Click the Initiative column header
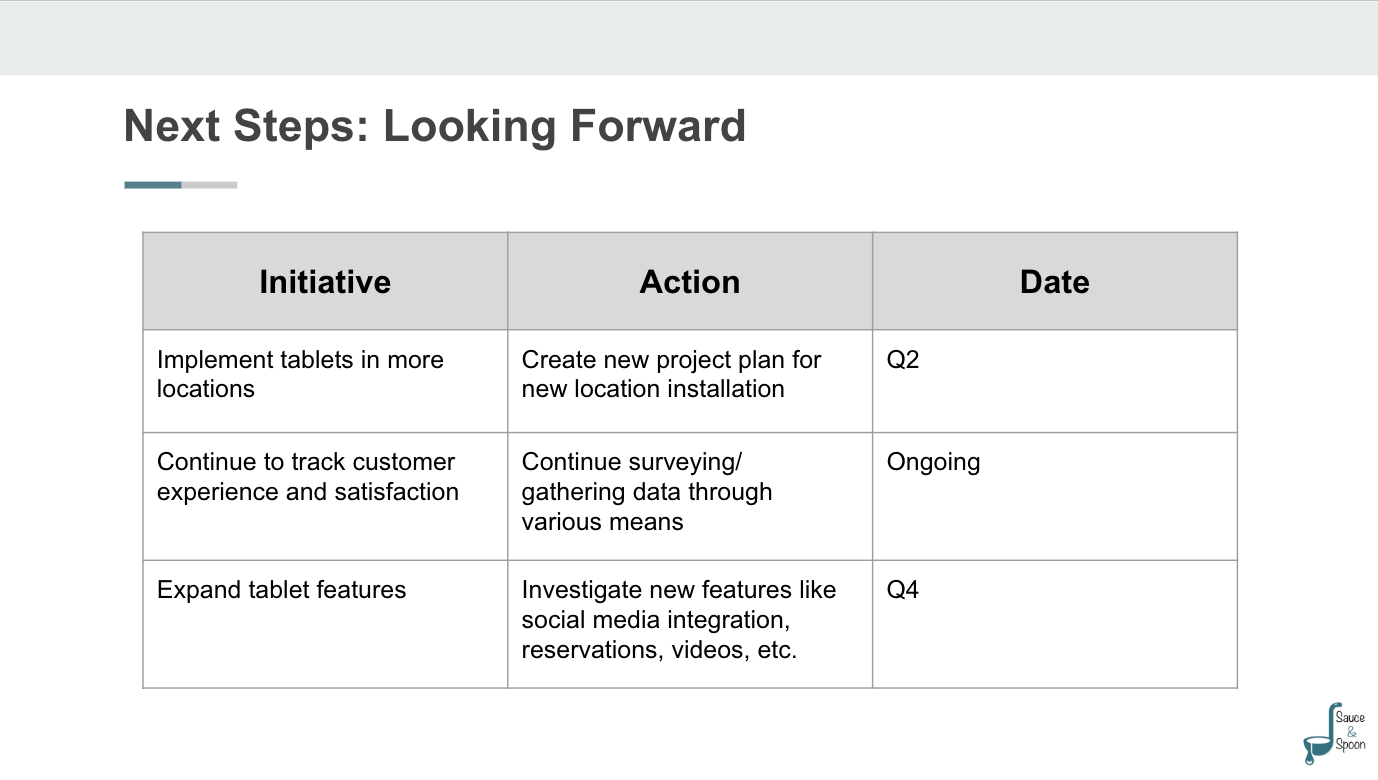 [x=325, y=282]
